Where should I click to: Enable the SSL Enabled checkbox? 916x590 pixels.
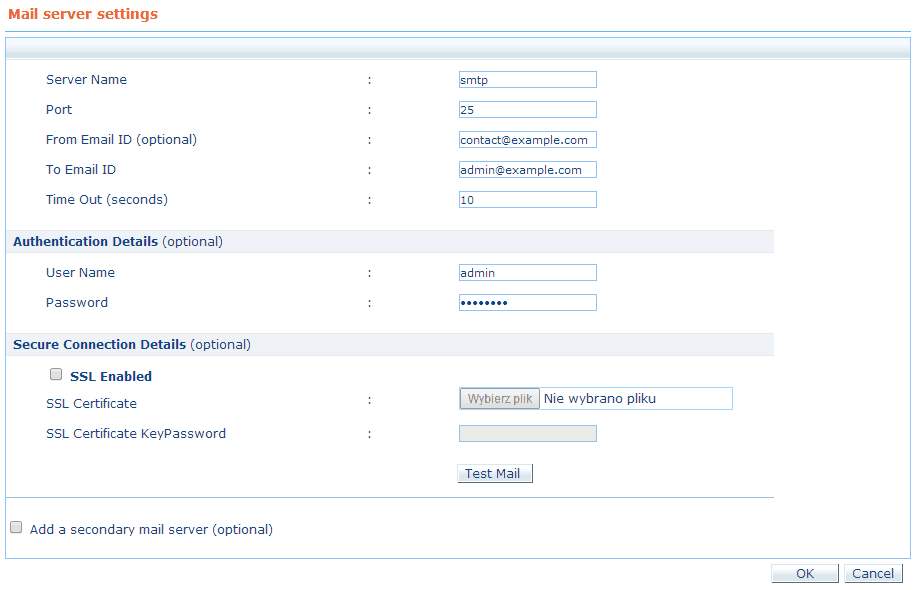tap(56, 374)
